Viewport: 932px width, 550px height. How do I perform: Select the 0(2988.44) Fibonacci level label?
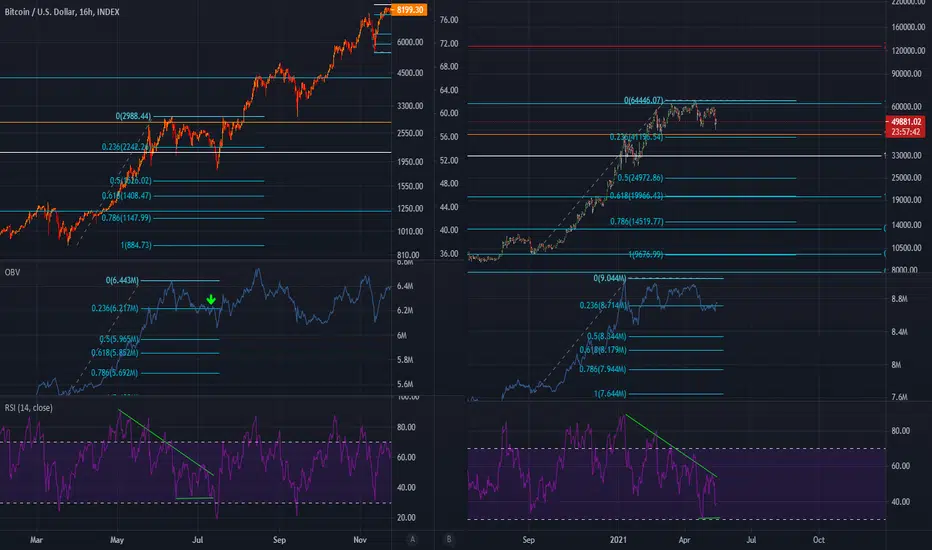point(133,116)
